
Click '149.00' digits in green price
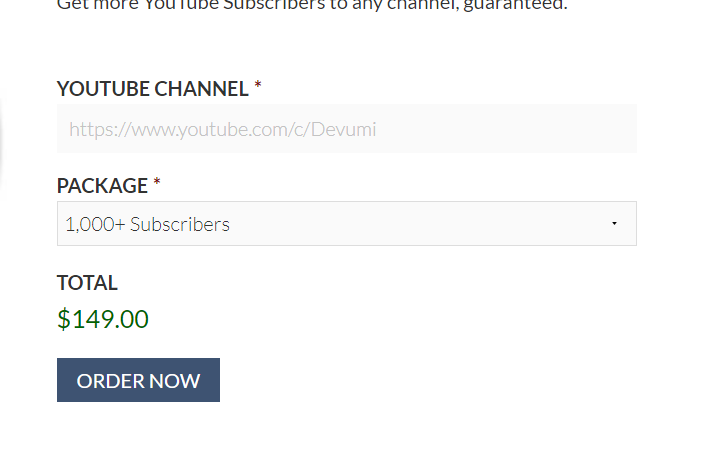click(111, 319)
